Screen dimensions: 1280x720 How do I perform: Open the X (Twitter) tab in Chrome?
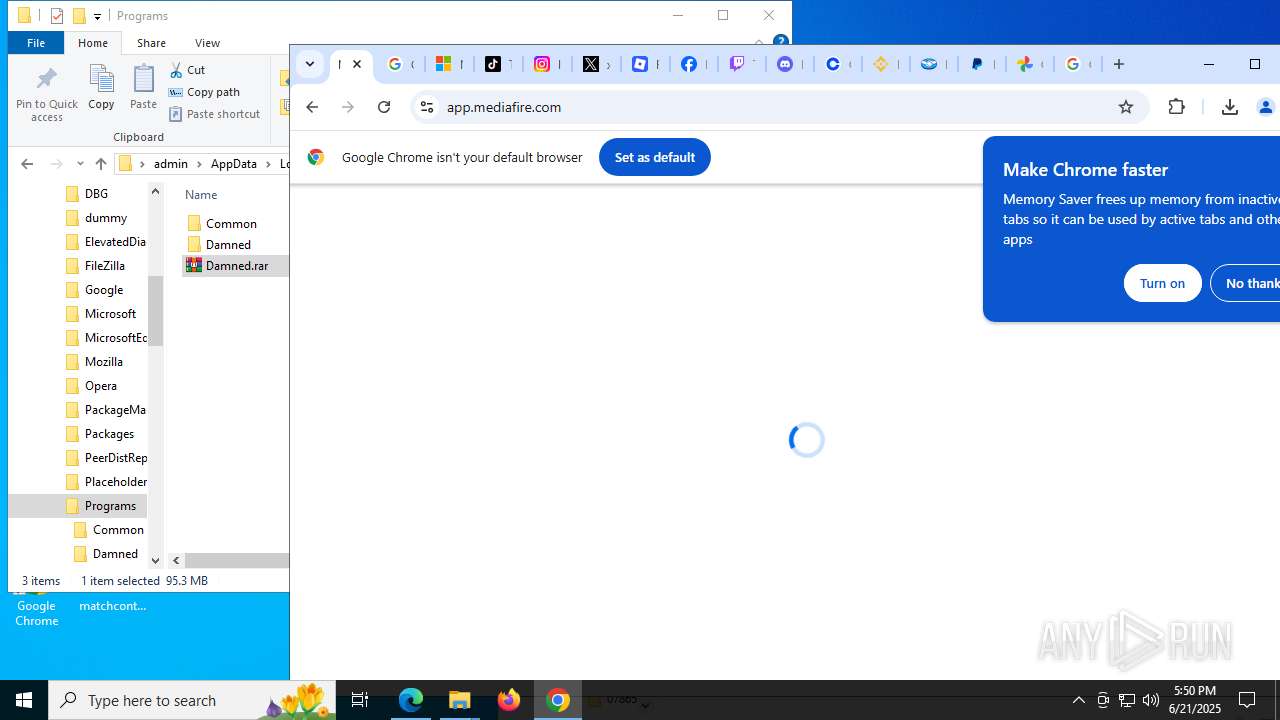tap(594, 64)
